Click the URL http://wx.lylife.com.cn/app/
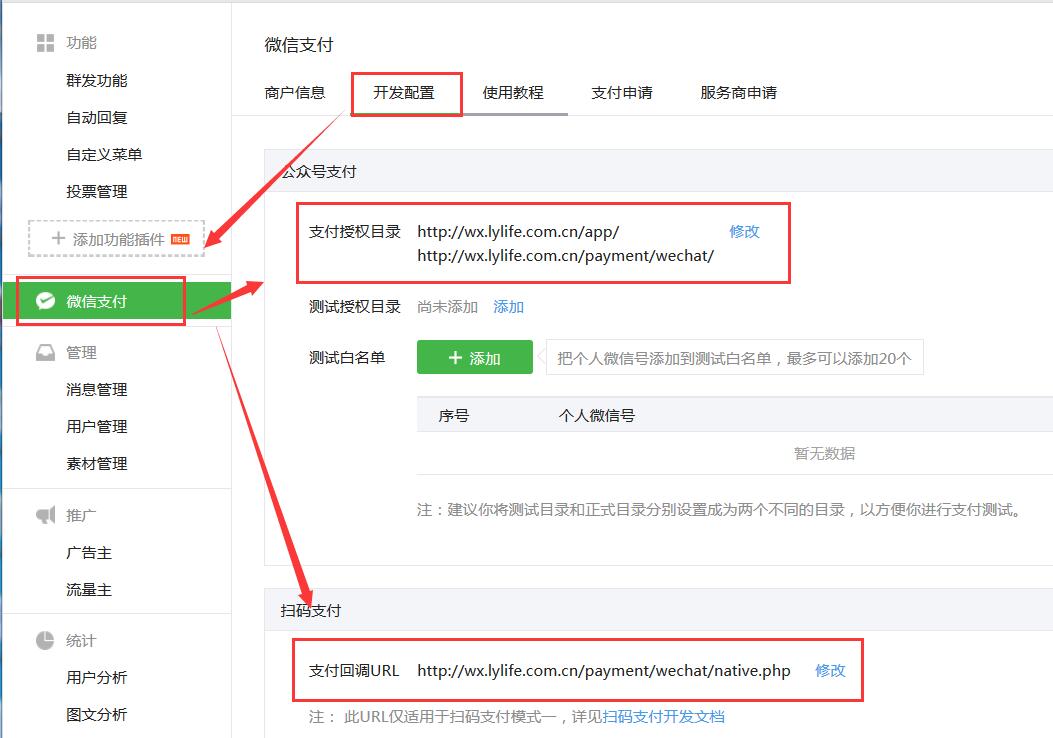 coord(518,232)
